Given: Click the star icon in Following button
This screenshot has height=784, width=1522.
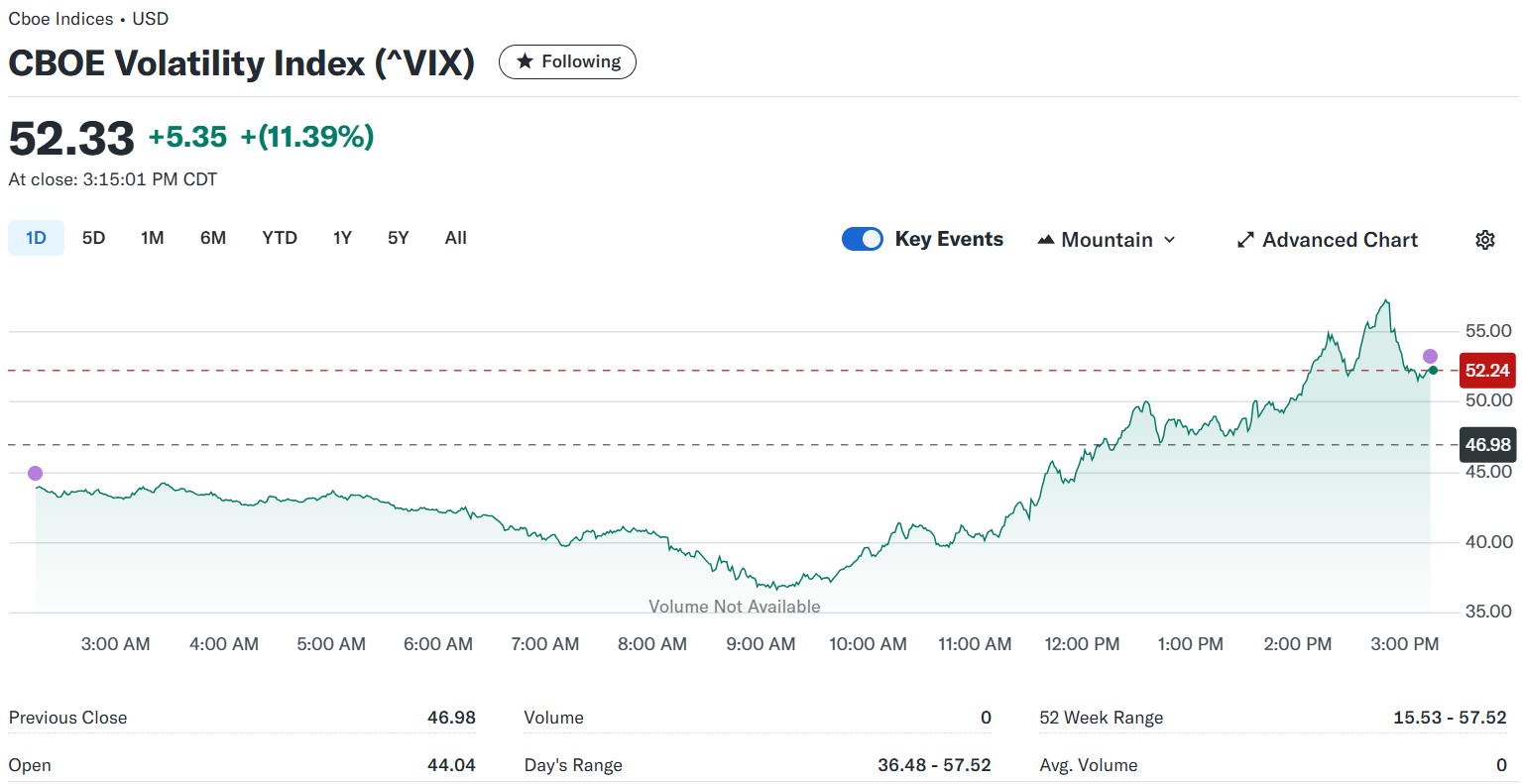Looking at the screenshot, I should [x=525, y=61].
